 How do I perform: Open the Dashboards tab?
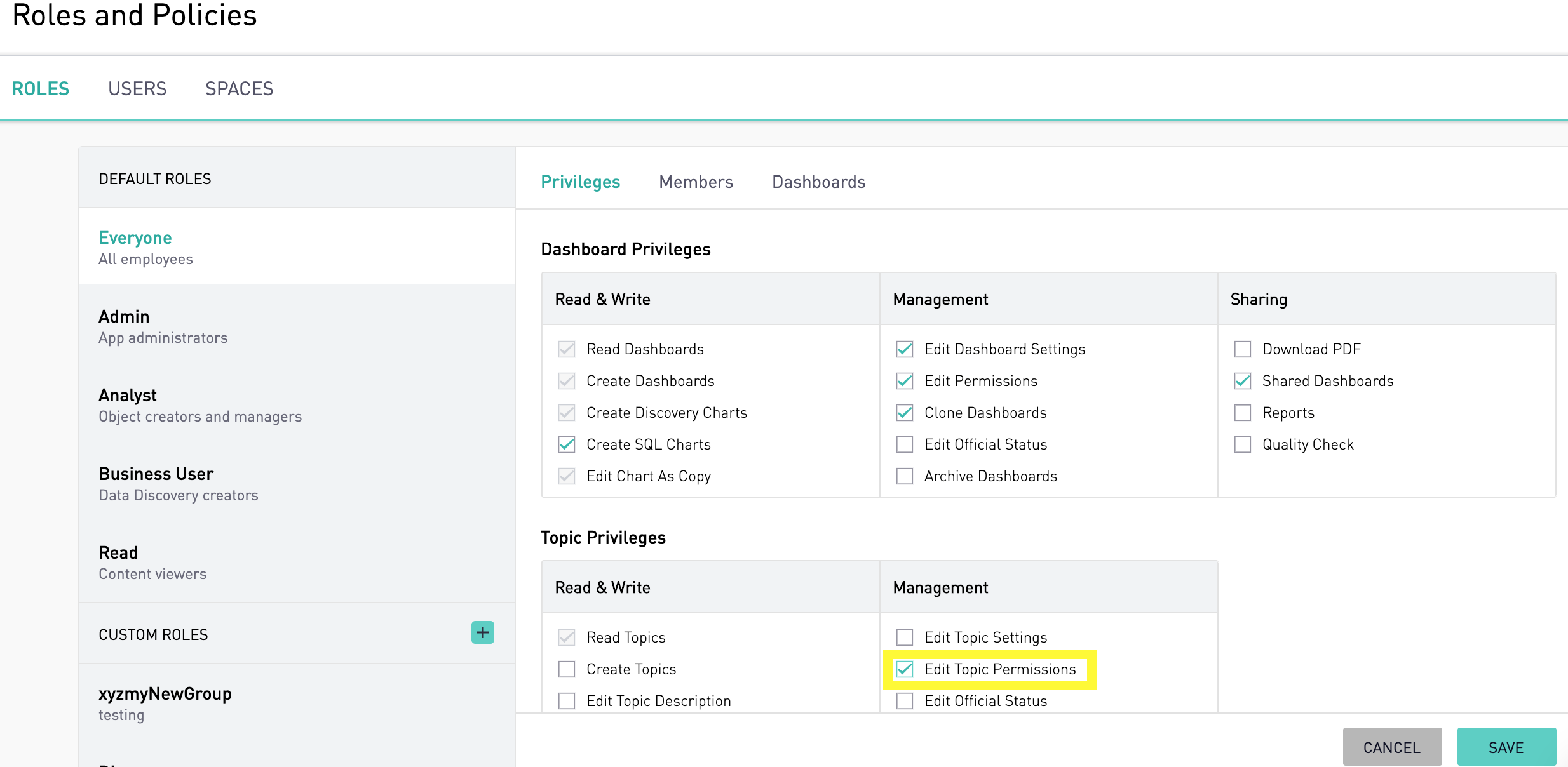819,182
